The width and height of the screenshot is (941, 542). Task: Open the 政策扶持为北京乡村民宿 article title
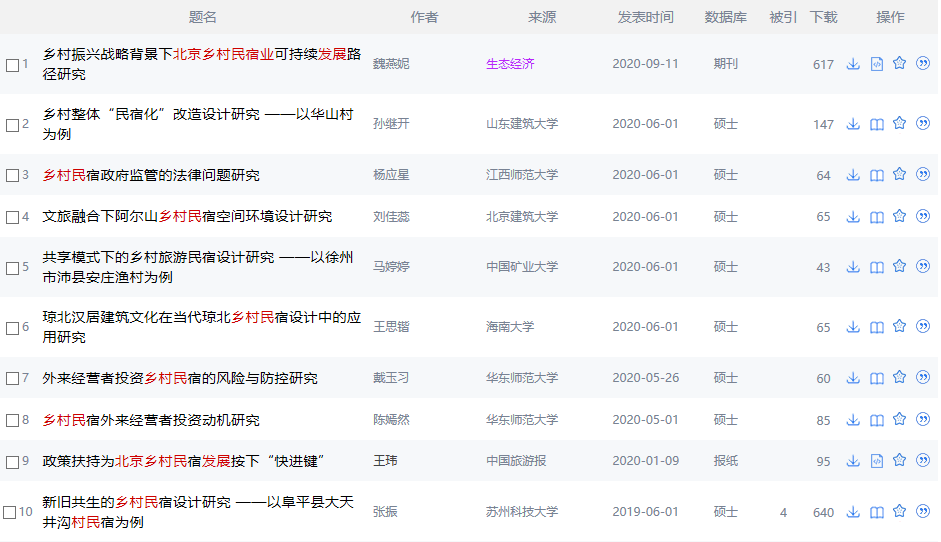pos(184,461)
